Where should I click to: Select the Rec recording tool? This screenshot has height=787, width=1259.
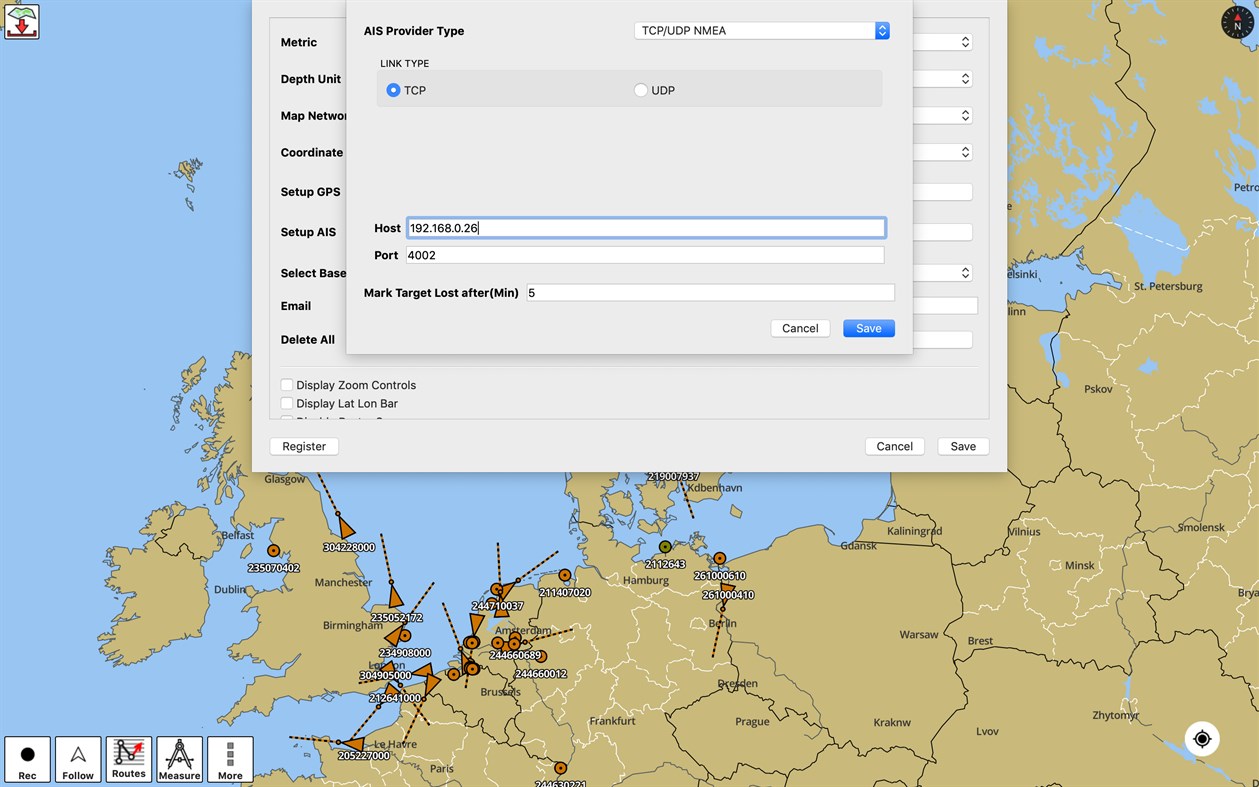pyautogui.click(x=27, y=759)
